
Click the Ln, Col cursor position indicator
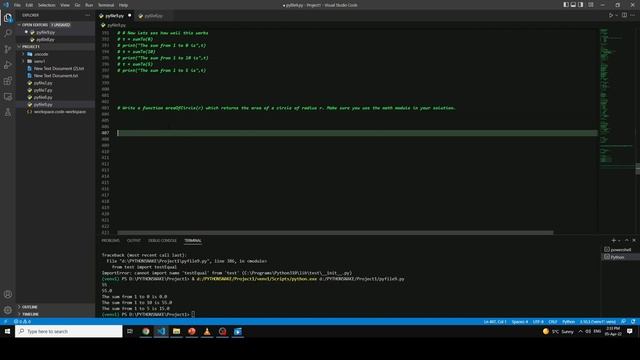click(x=495, y=322)
